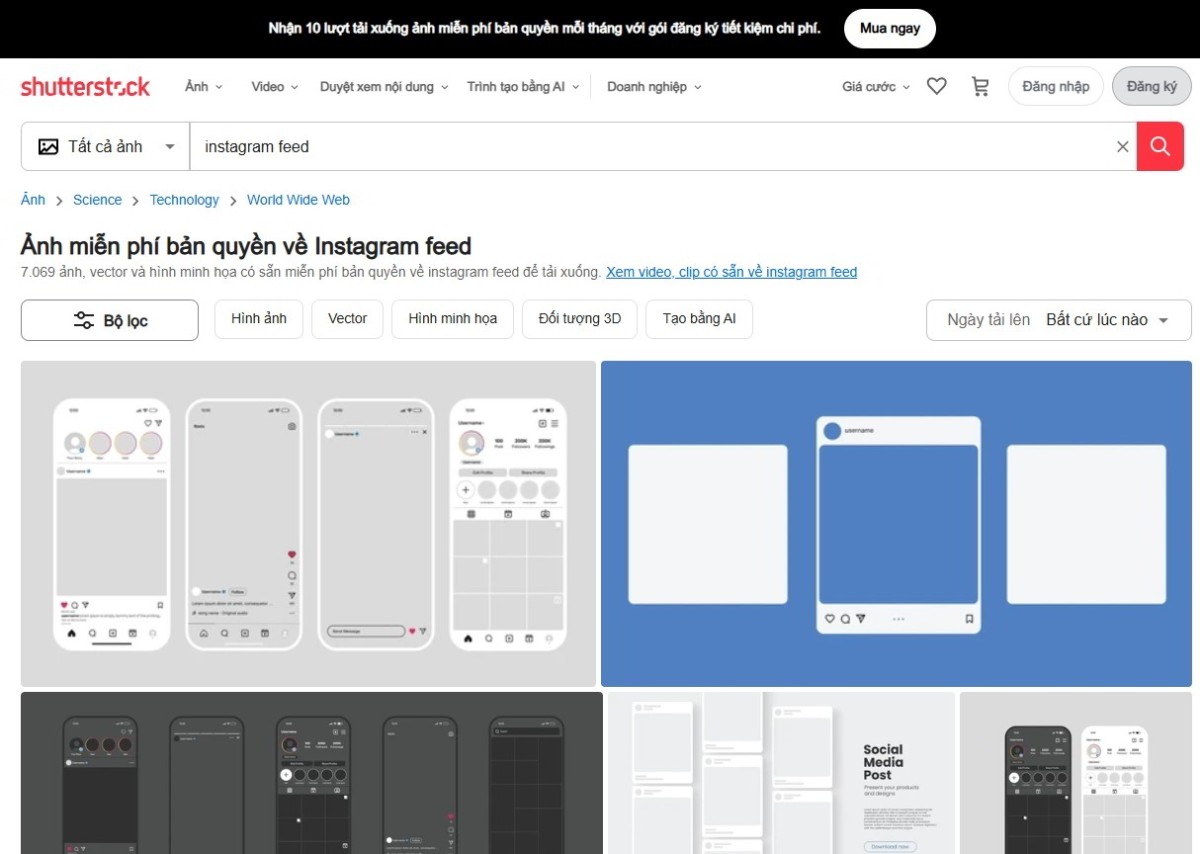Viewport: 1200px width, 854px height.
Task: Click the Shutterstock logo
Action: [x=85, y=87]
